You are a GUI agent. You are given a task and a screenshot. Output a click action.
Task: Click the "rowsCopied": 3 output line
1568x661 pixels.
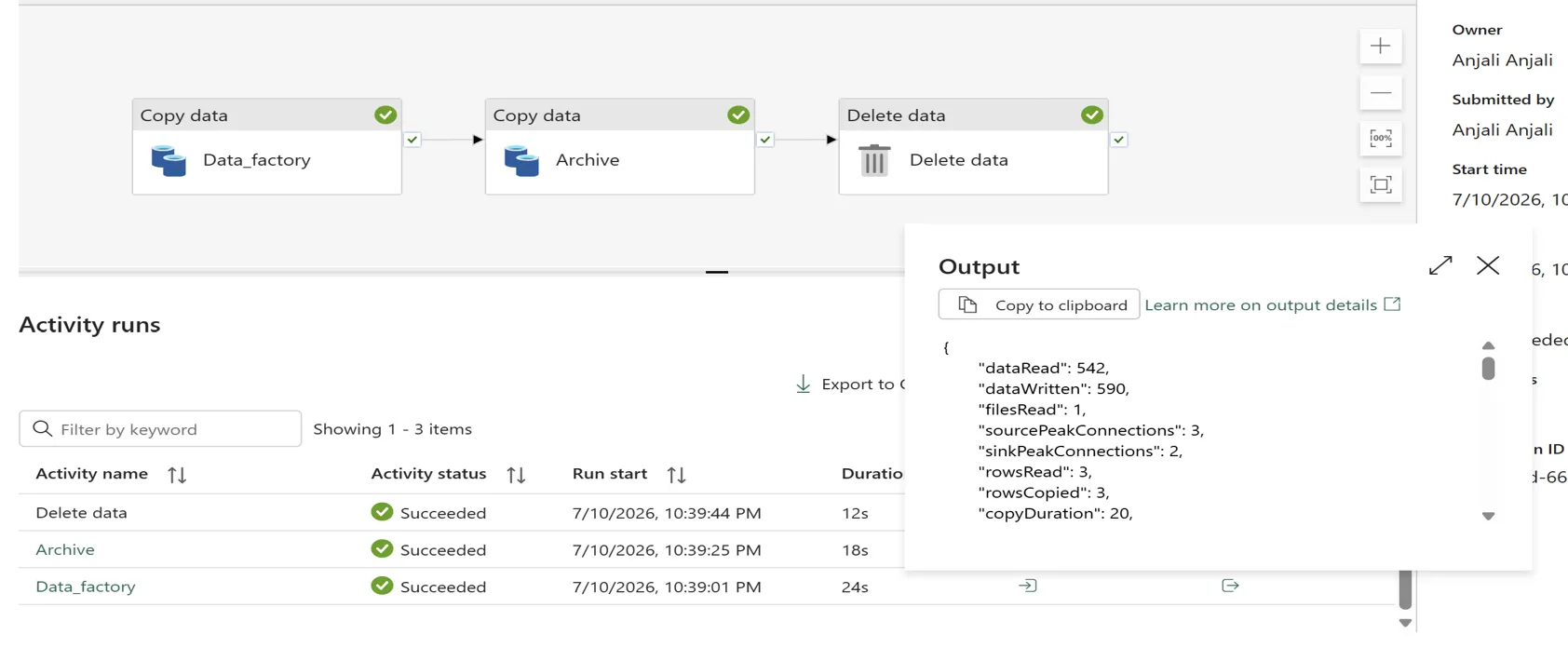click(1043, 492)
